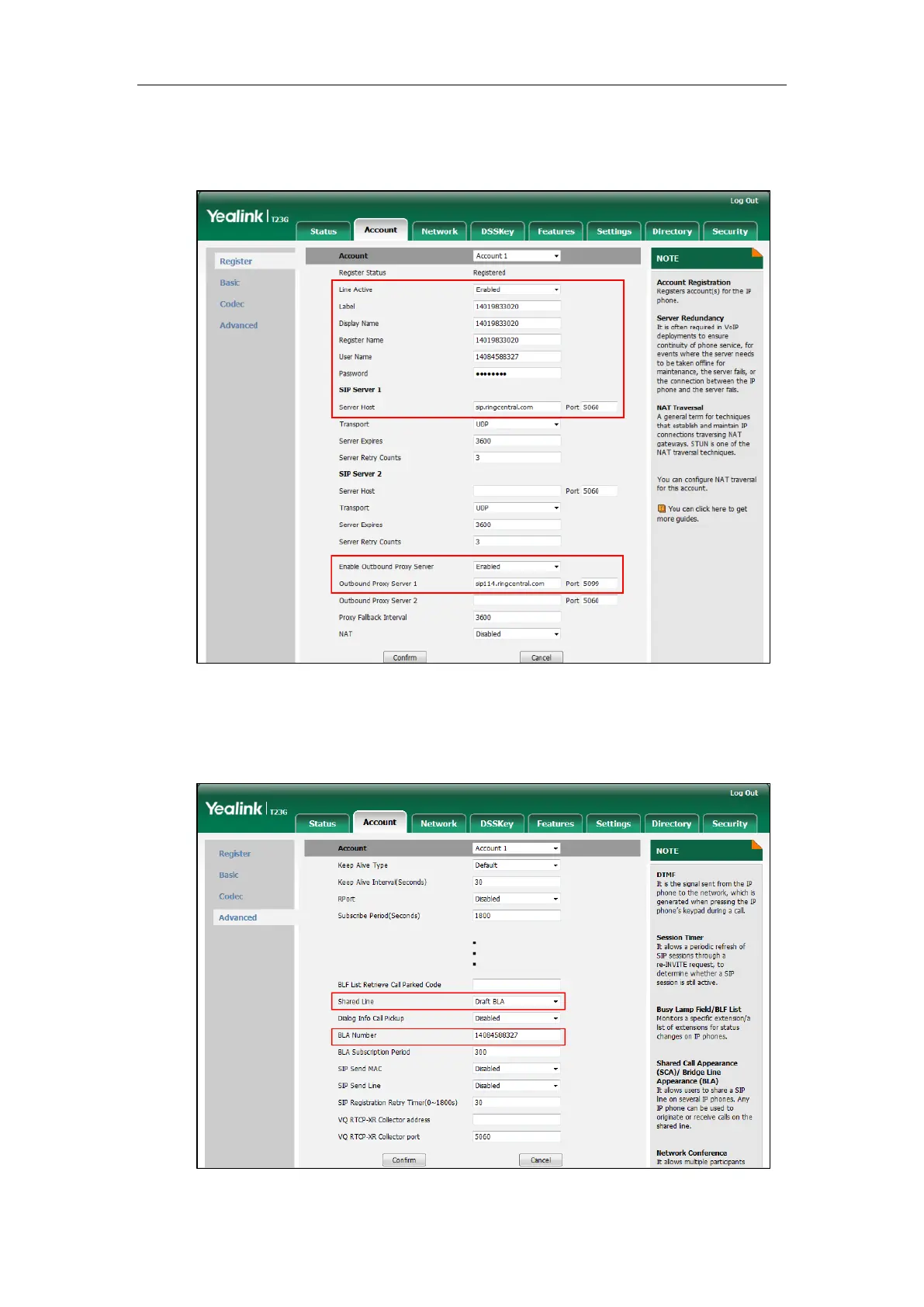Click User Name field showing 14084588327

(517, 357)
